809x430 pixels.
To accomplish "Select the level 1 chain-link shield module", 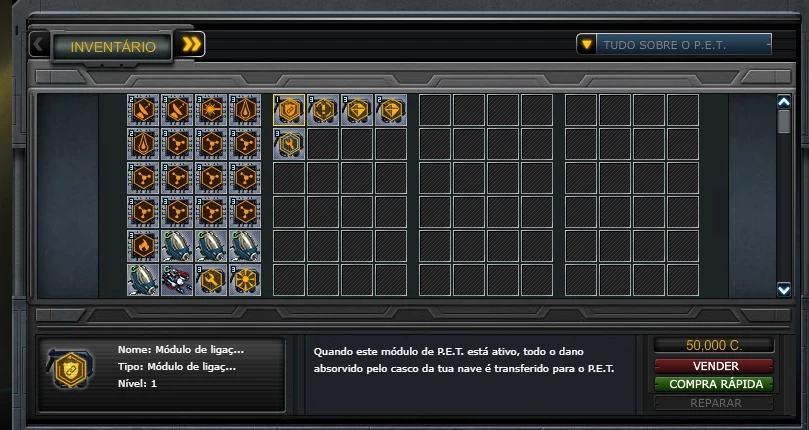I will click(289, 110).
